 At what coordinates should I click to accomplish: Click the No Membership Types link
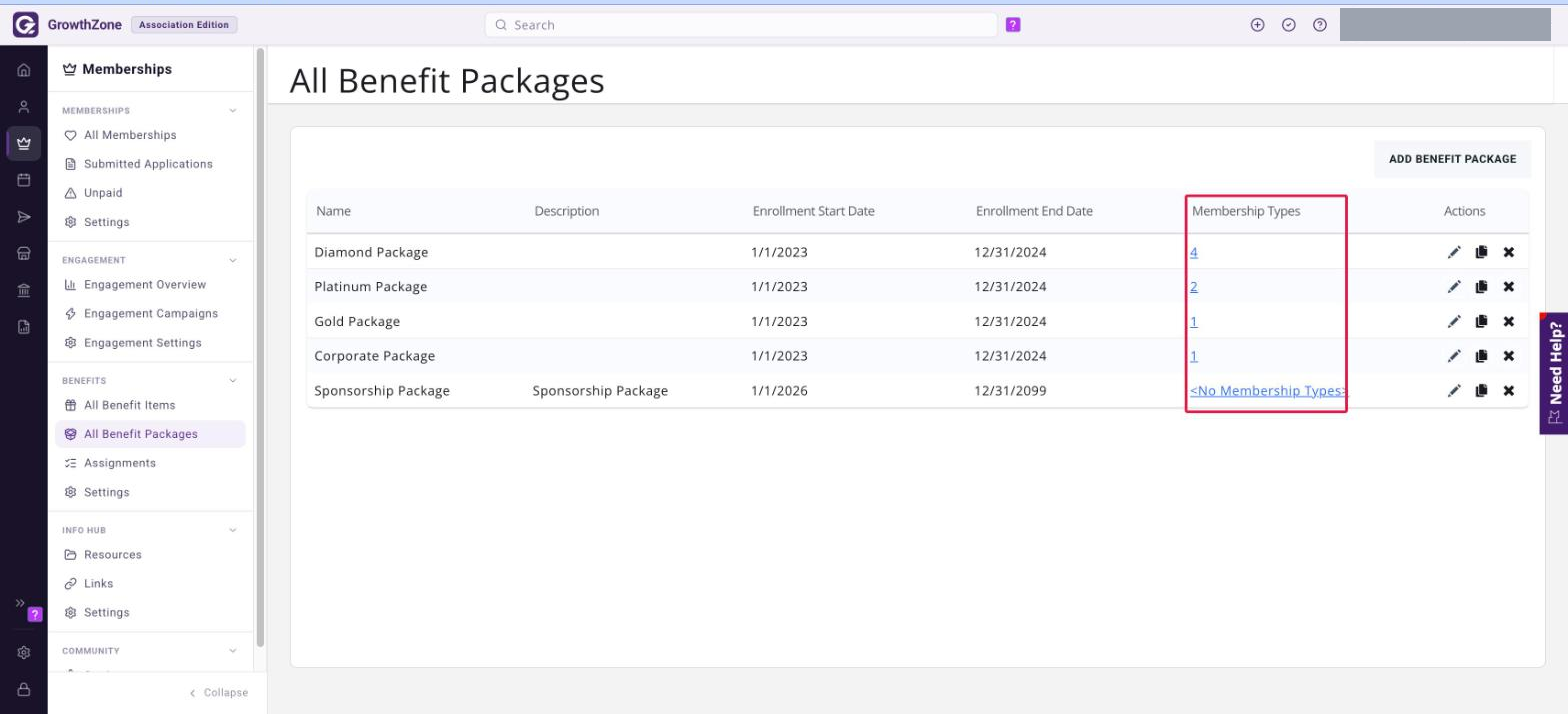pos(1268,391)
